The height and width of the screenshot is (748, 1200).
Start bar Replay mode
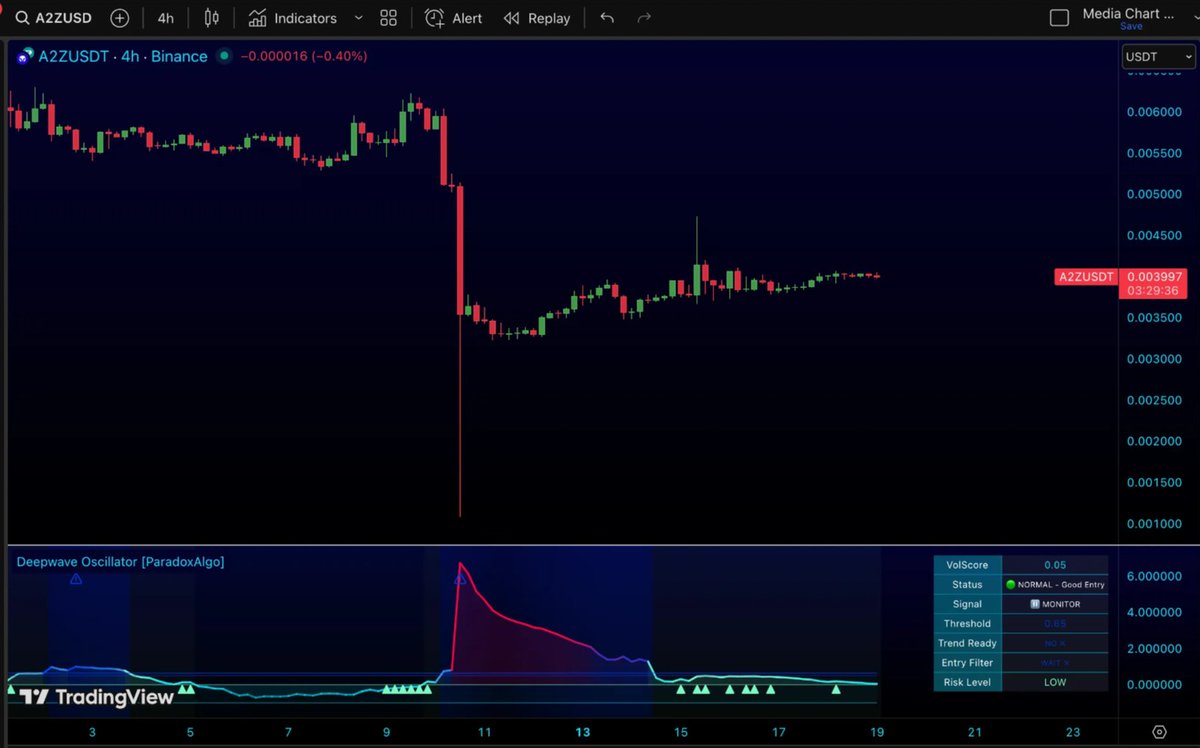pyautogui.click(x=537, y=18)
